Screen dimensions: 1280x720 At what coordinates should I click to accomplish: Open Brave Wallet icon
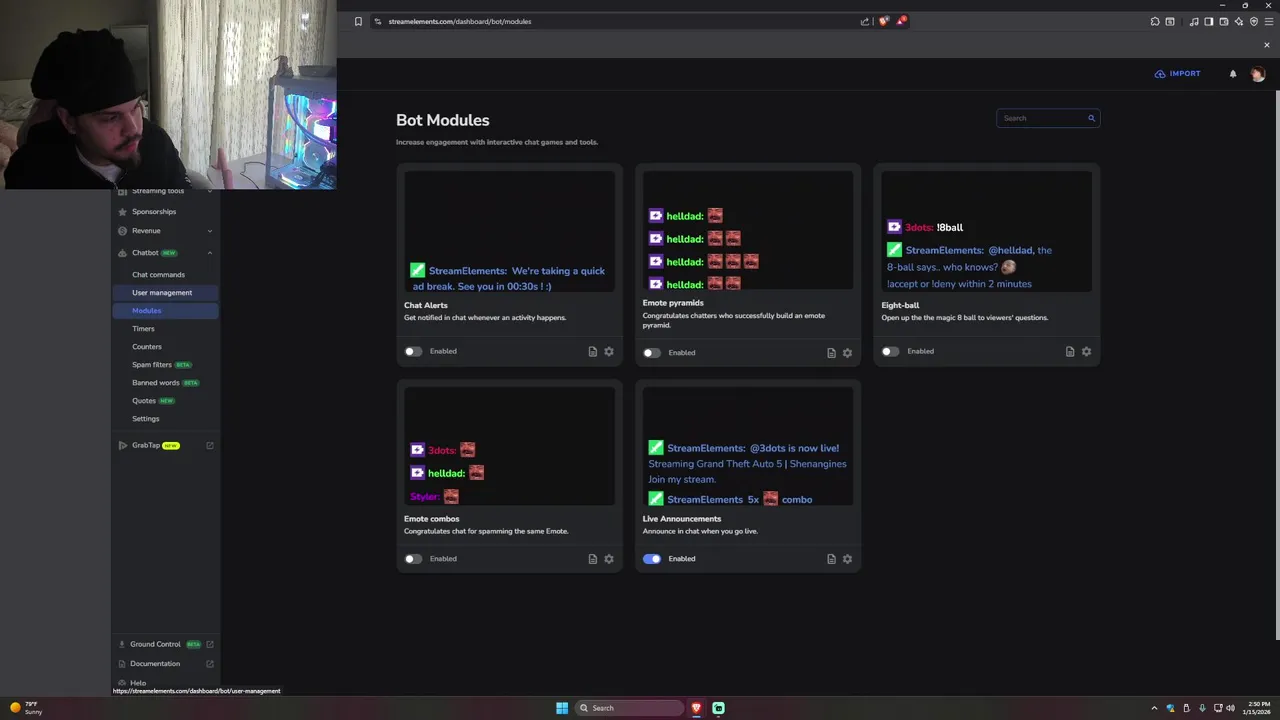coord(1223,21)
